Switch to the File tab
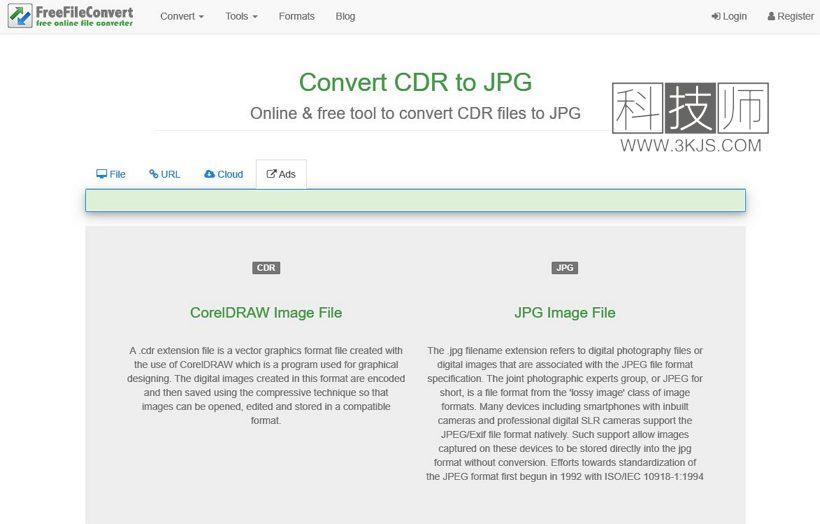The width and height of the screenshot is (820, 524). coord(111,174)
